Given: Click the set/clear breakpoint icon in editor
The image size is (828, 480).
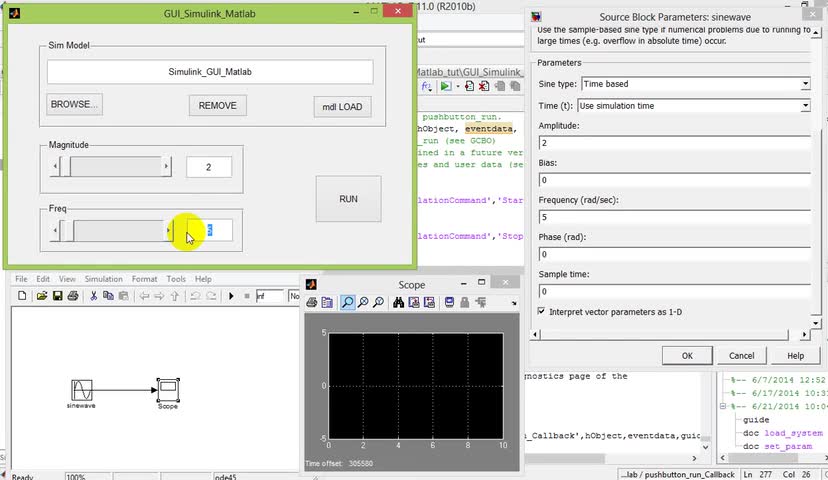Looking at the screenshot, I should click(x=469, y=86).
